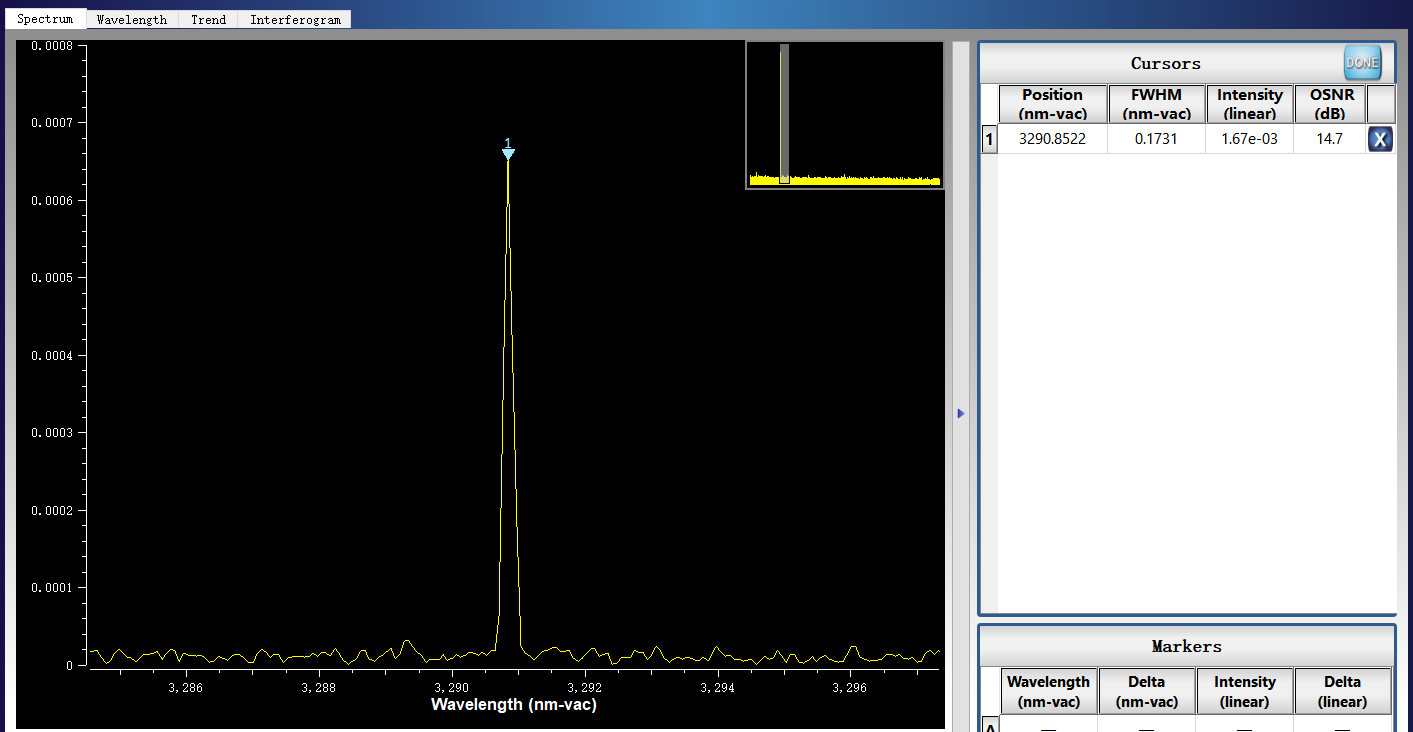The width and height of the screenshot is (1413, 732).
Task: Click the Delta (linear) header in Markers
Action: click(x=1342, y=691)
